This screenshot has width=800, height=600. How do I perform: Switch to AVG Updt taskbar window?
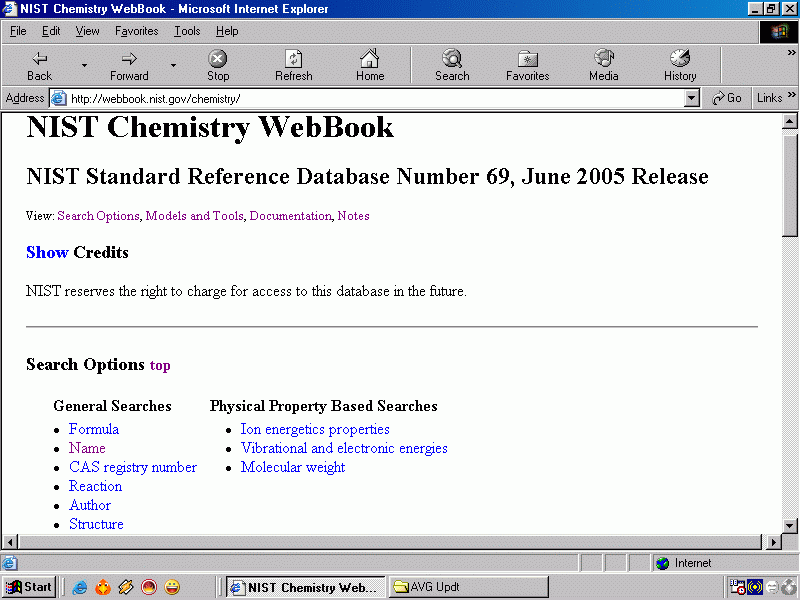tap(469, 587)
